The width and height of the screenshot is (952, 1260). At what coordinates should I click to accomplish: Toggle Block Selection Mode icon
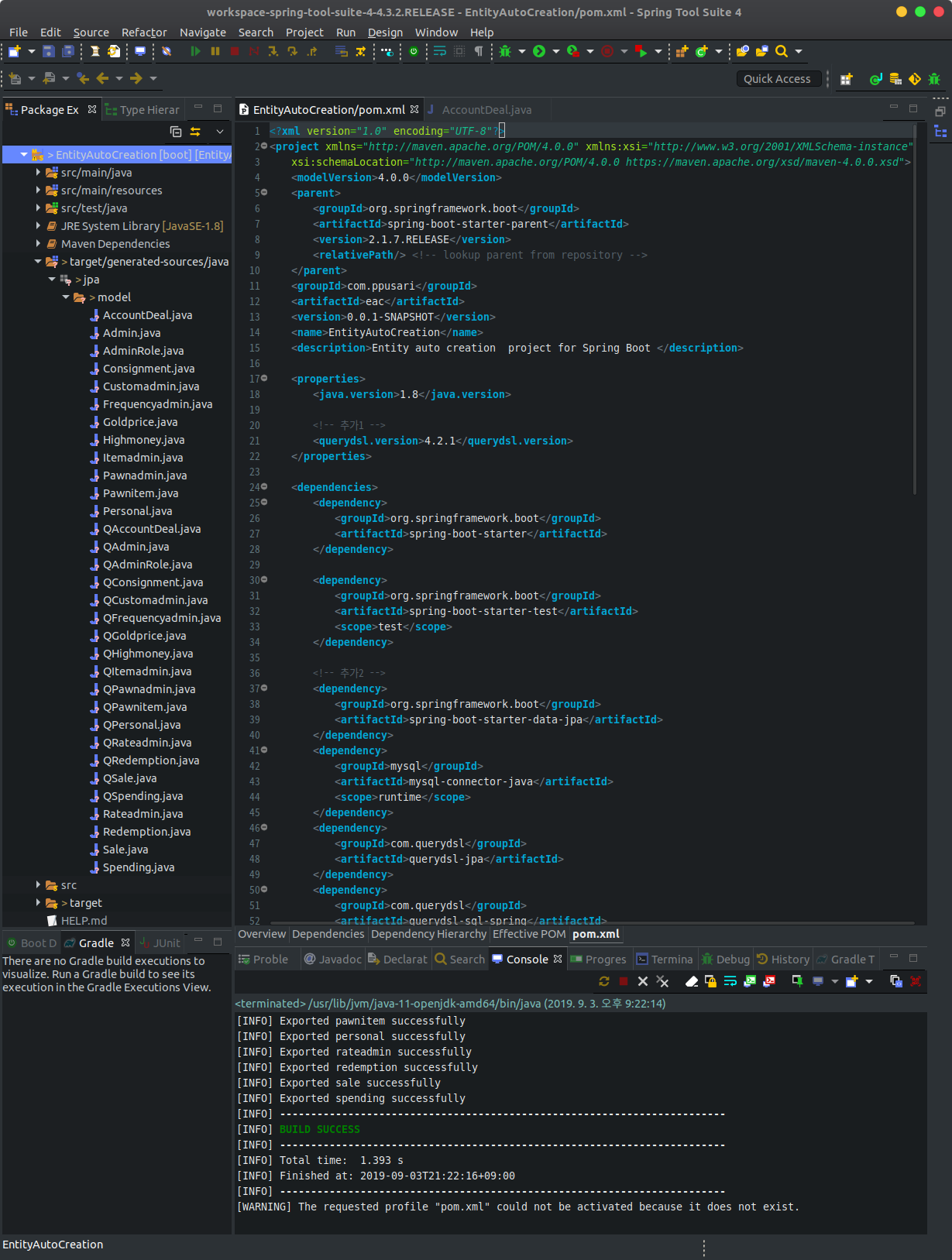[x=459, y=51]
